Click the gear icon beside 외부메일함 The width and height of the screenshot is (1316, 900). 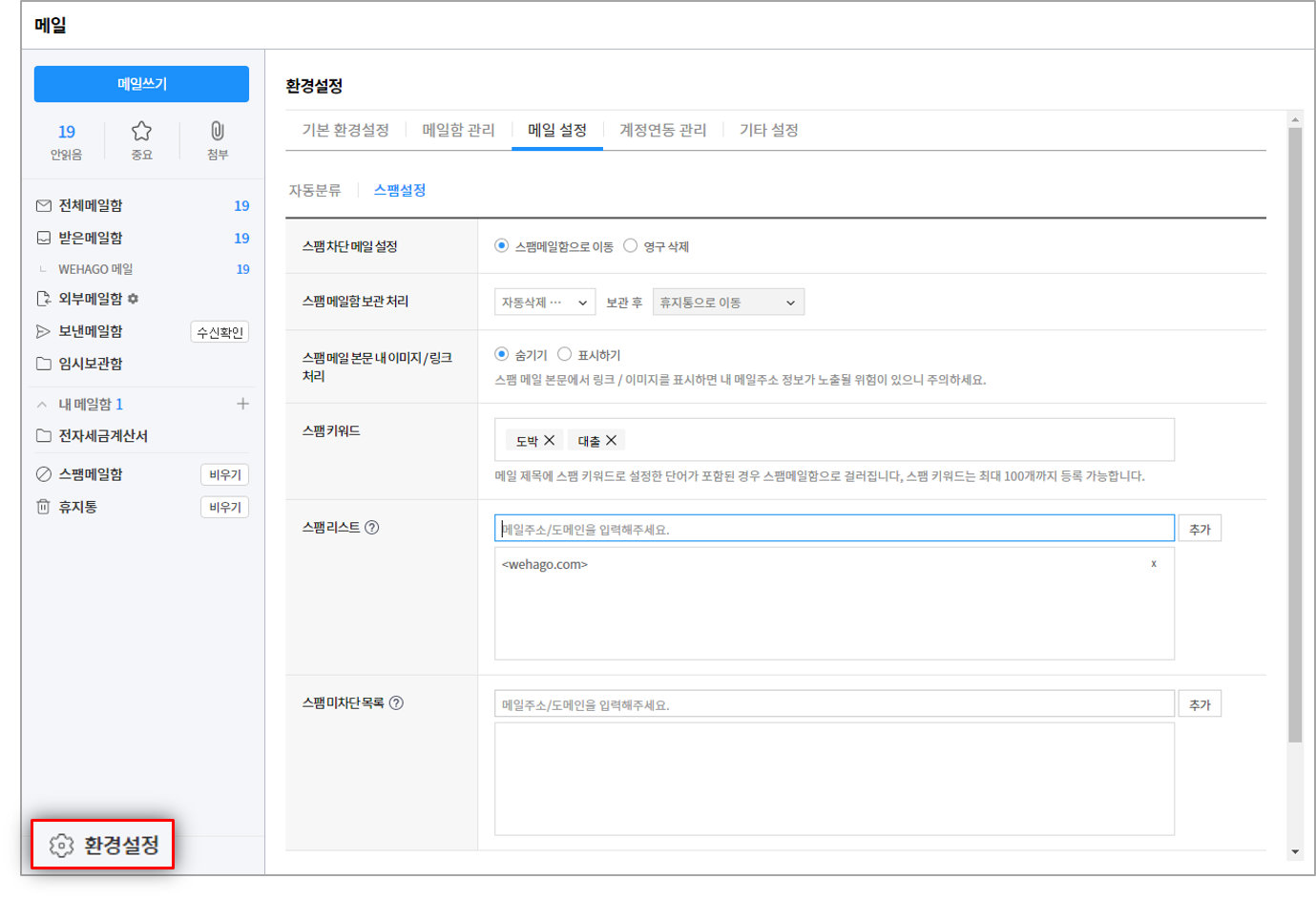[133, 299]
